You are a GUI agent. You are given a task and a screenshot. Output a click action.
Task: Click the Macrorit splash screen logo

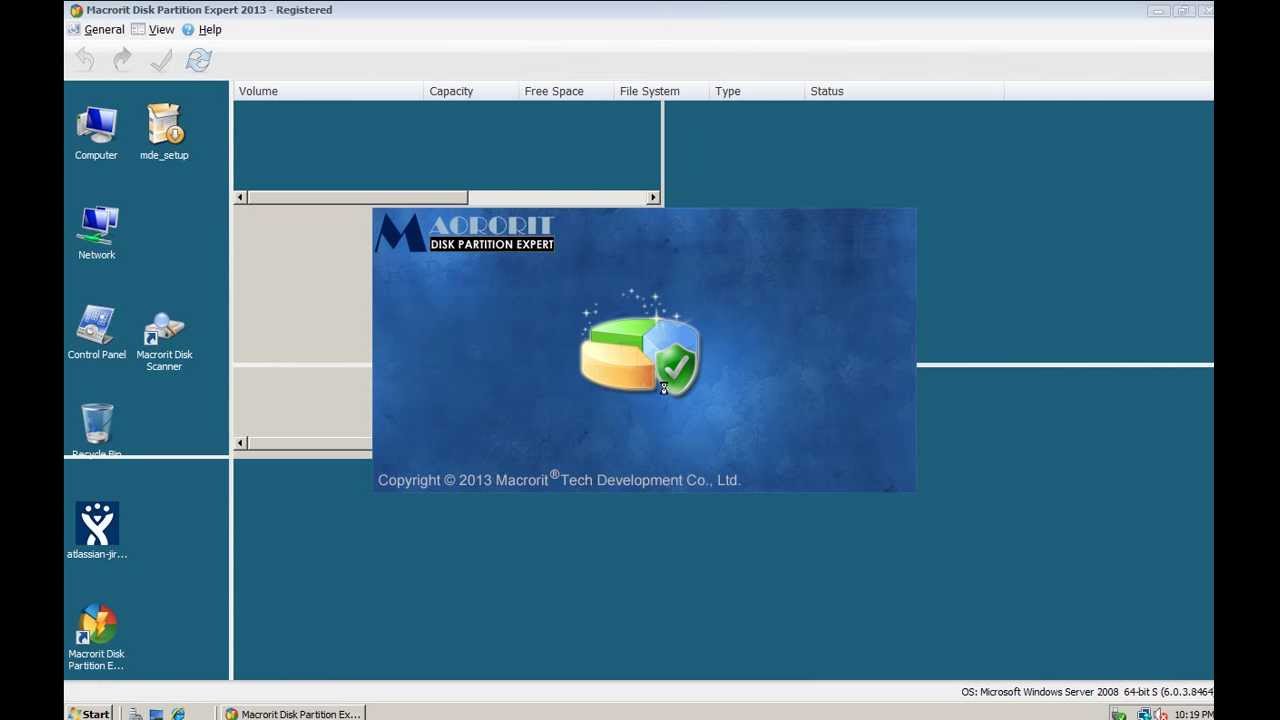(465, 233)
